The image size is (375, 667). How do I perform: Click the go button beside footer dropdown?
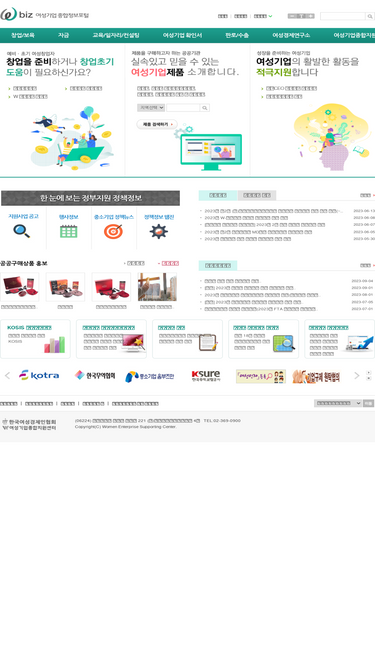[368, 403]
